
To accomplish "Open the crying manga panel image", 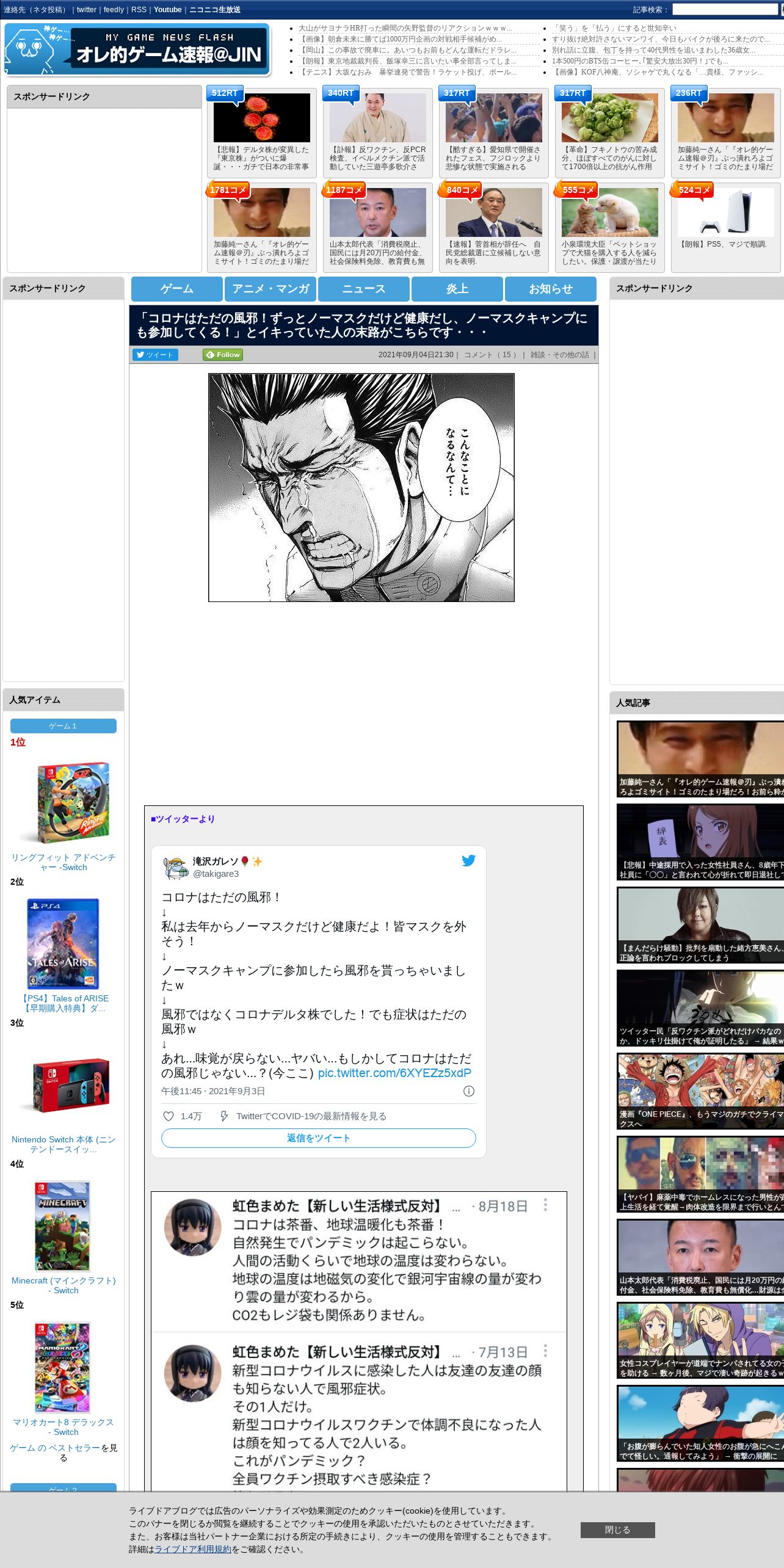I will [361, 488].
